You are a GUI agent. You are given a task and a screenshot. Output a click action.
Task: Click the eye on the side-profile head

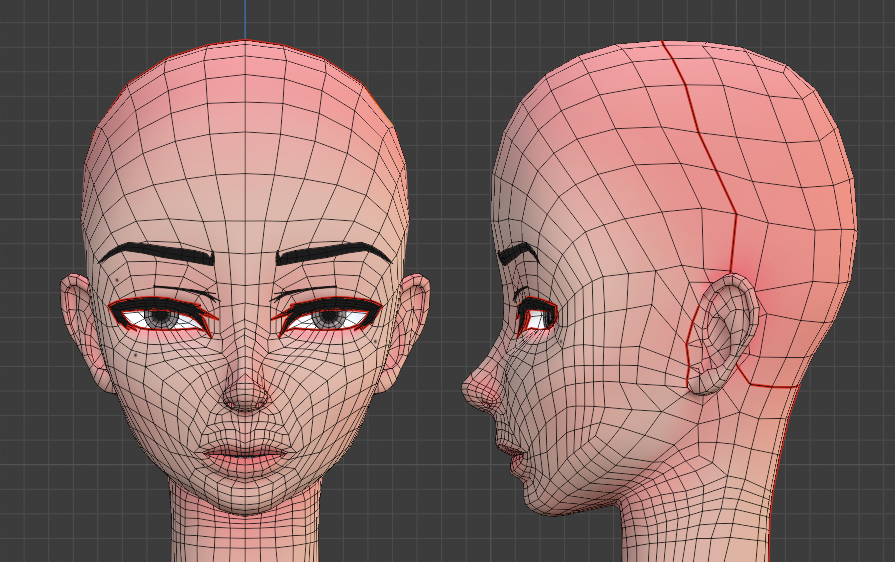[x=537, y=317]
